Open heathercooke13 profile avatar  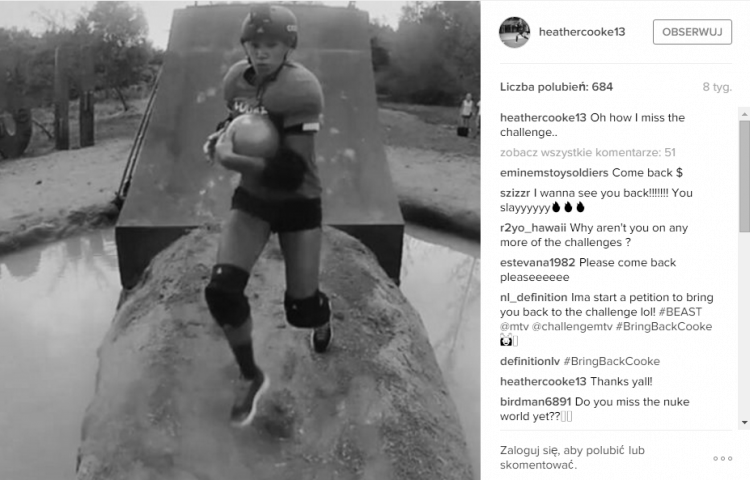click(515, 32)
